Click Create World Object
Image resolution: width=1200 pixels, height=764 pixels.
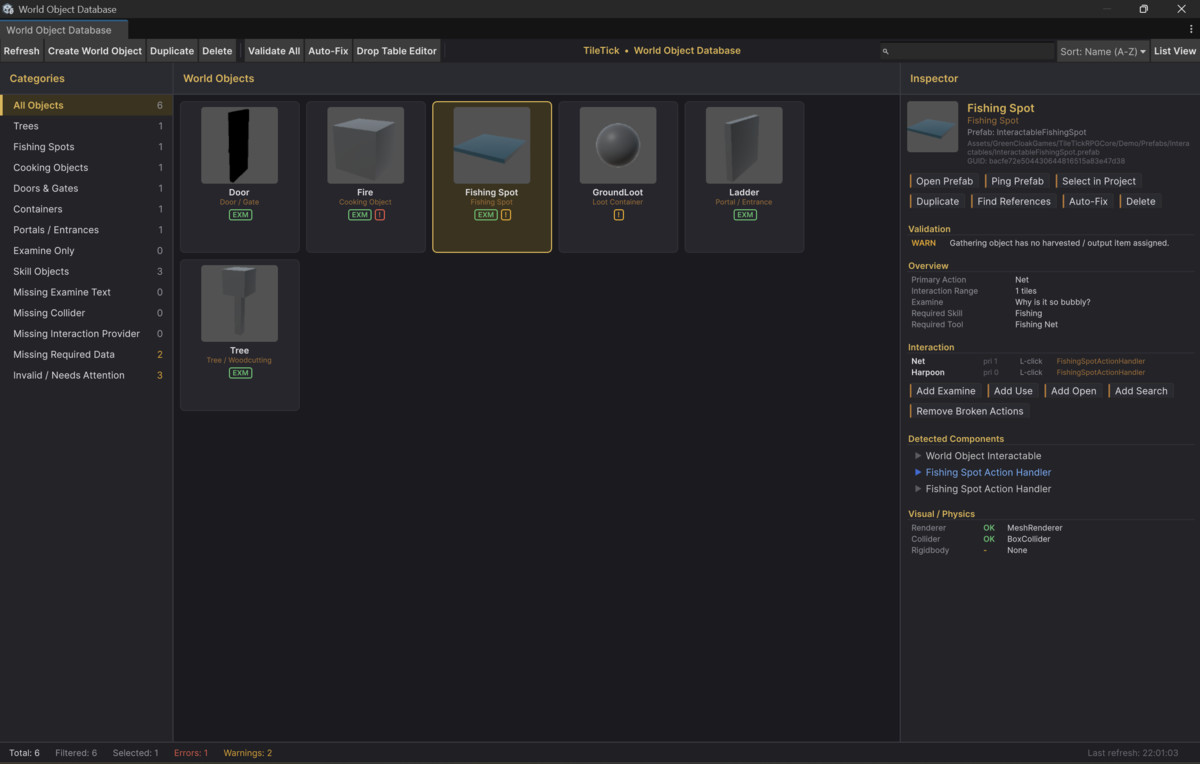click(95, 51)
